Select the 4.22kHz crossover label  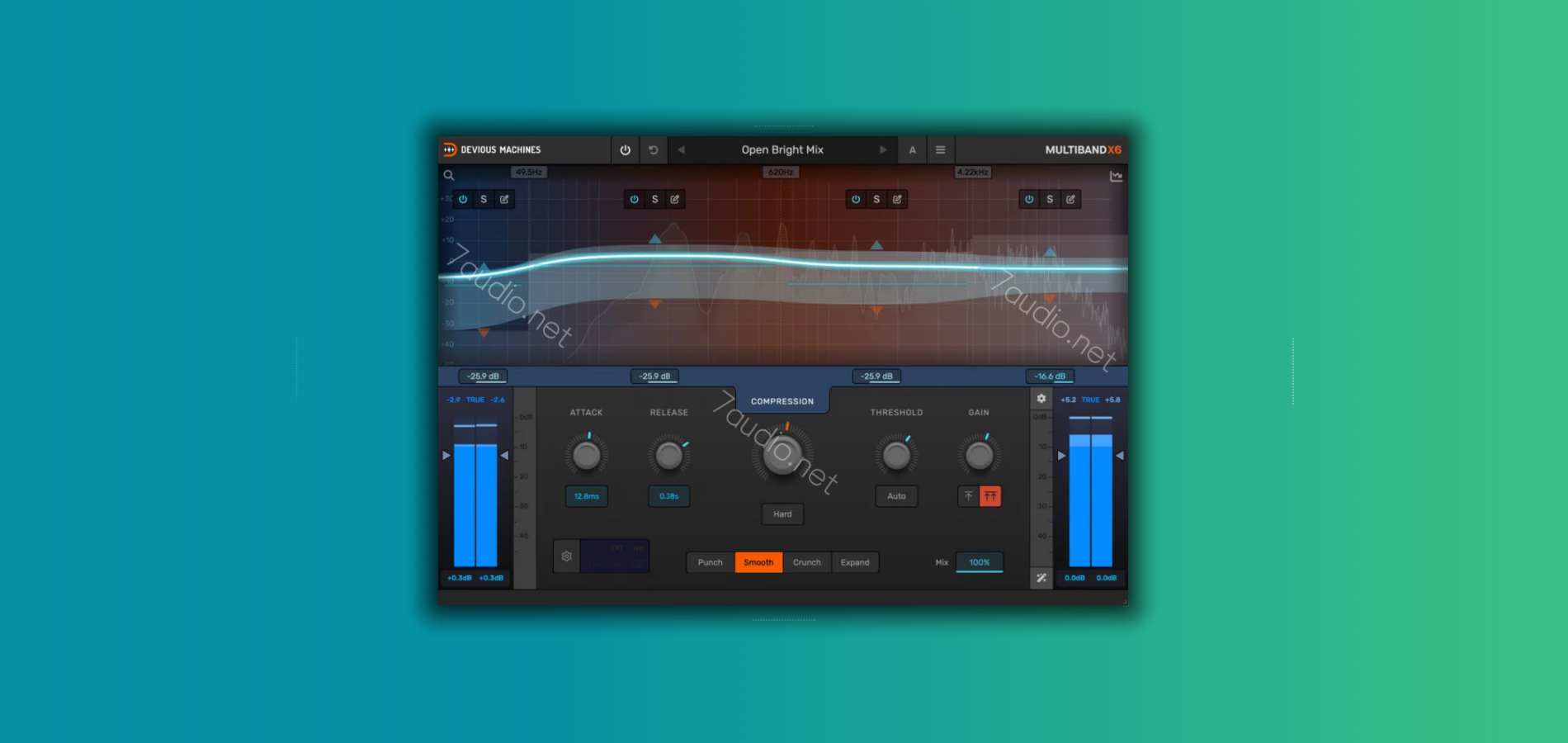pos(973,173)
